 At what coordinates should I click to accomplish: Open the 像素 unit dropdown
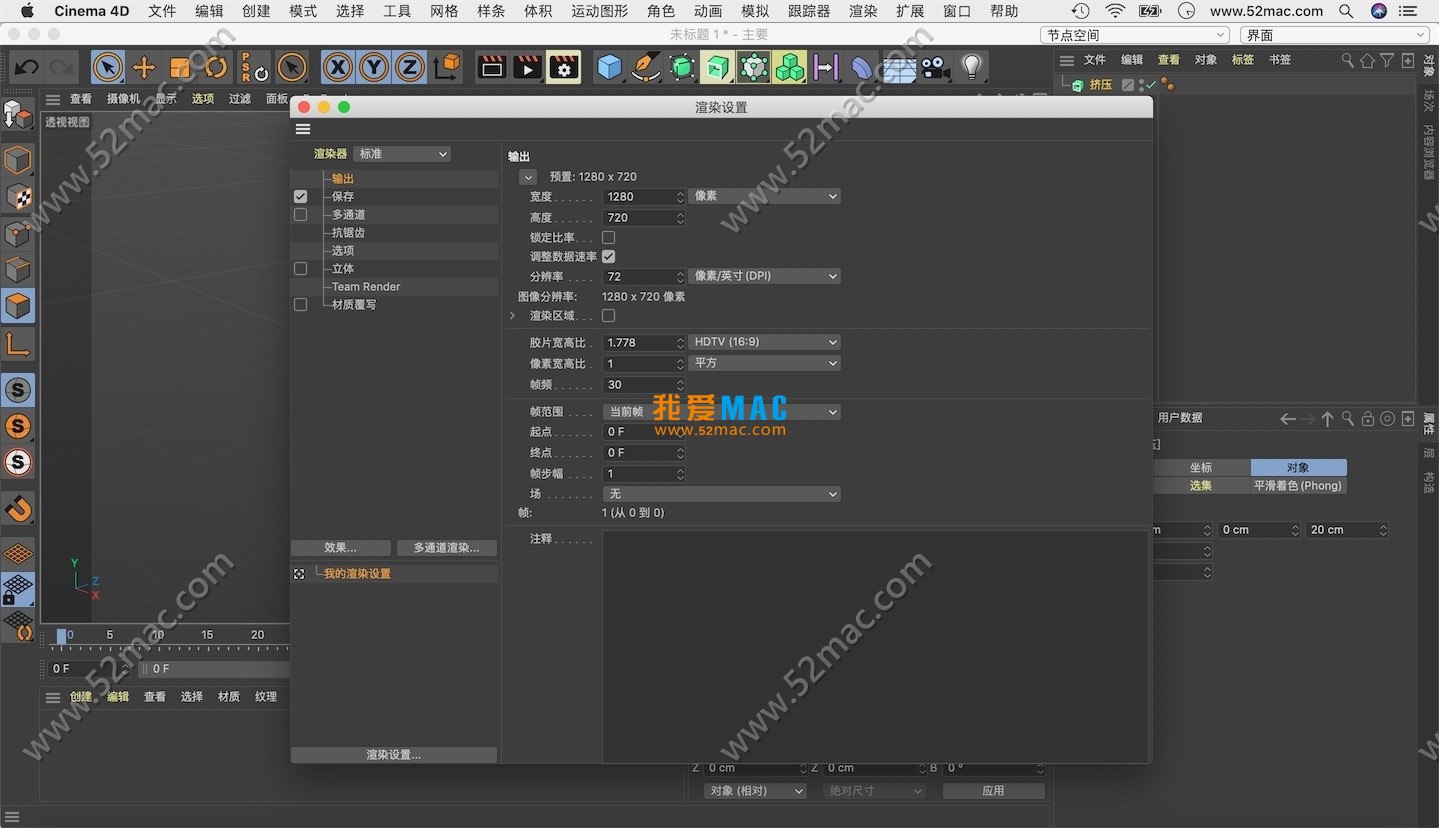(x=764, y=196)
